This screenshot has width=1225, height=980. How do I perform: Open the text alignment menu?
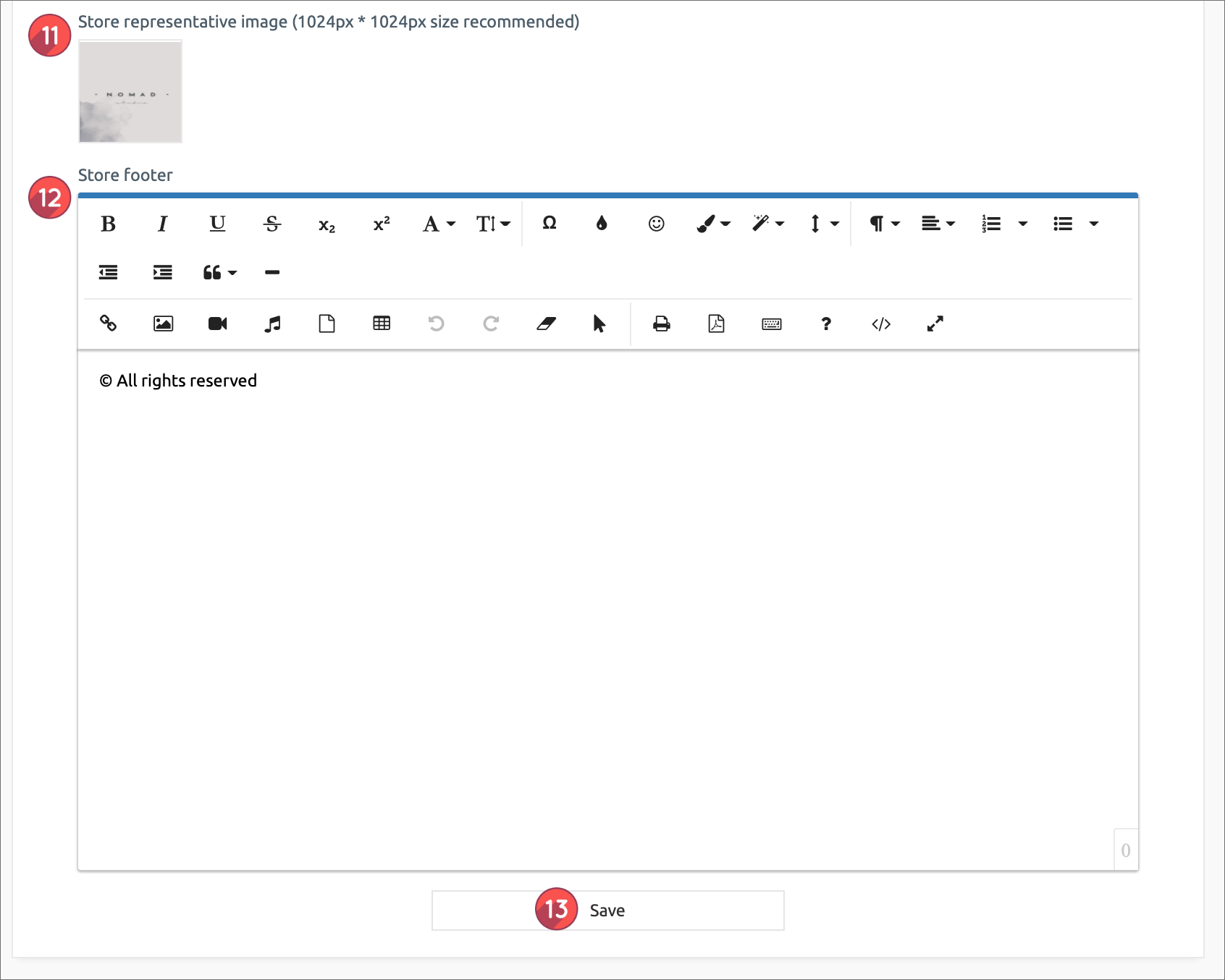[938, 224]
